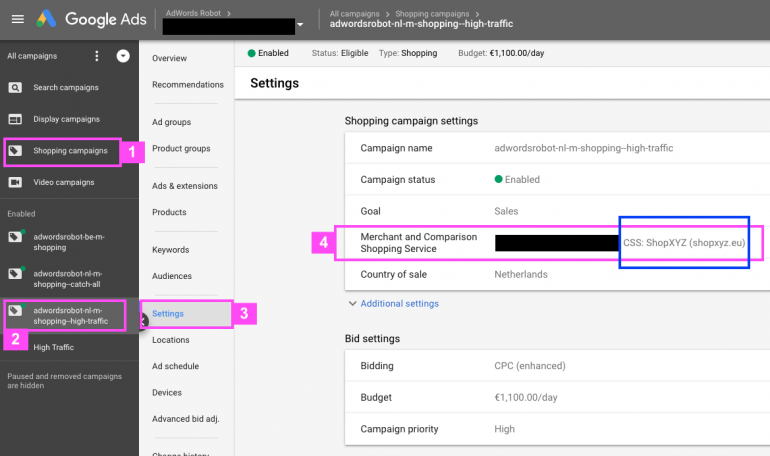Viewport: 770px width, 456px height.
Task: Edit the Campaign priority row showing High
Action: pyautogui.click(x=557, y=429)
